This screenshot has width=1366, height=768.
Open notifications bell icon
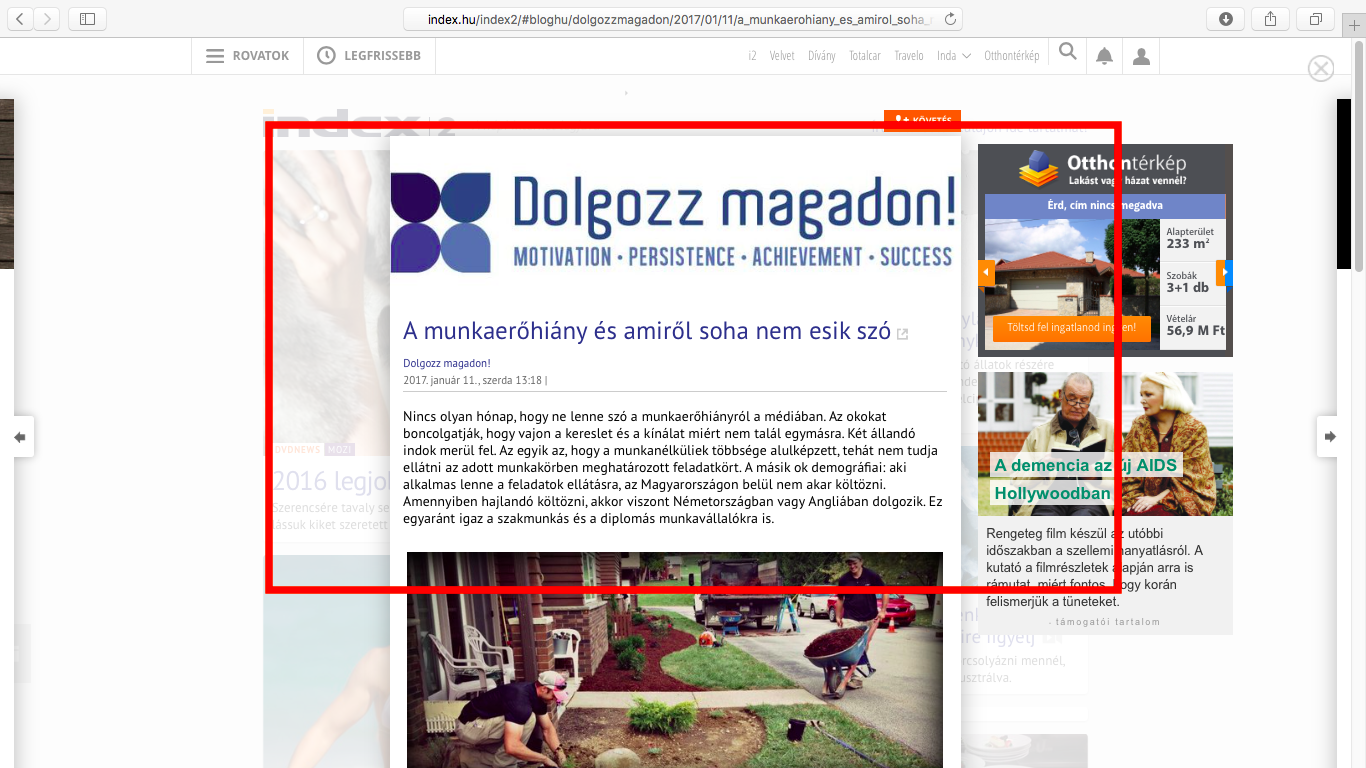(1104, 57)
